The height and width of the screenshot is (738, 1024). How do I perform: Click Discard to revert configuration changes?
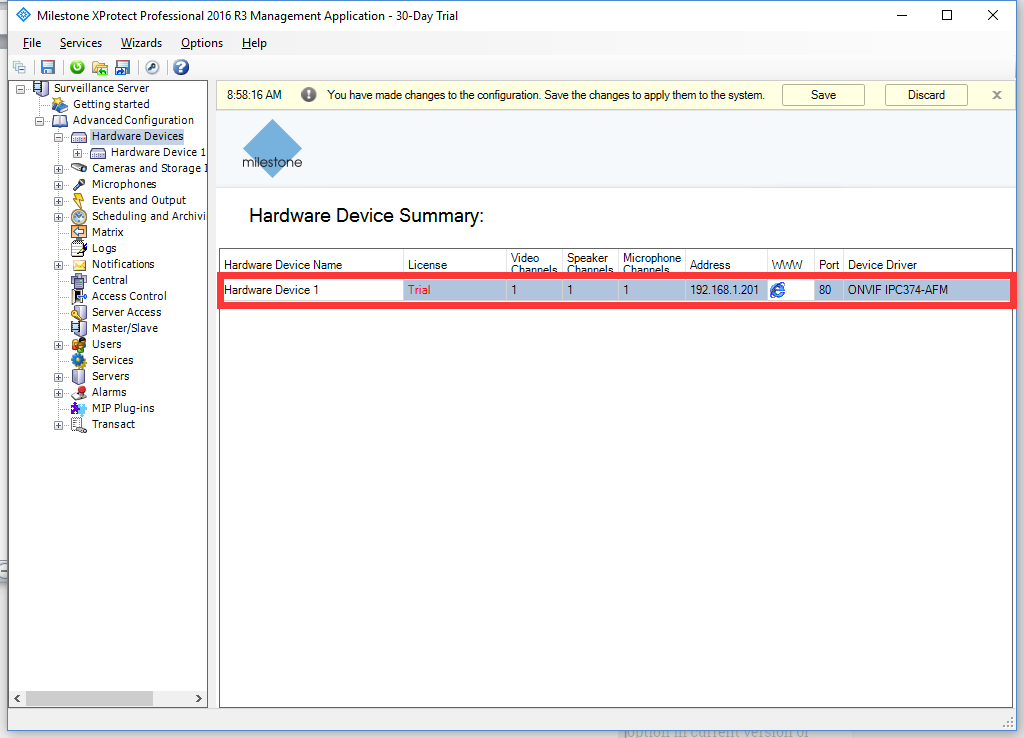pyautogui.click(x=926, y=95)
